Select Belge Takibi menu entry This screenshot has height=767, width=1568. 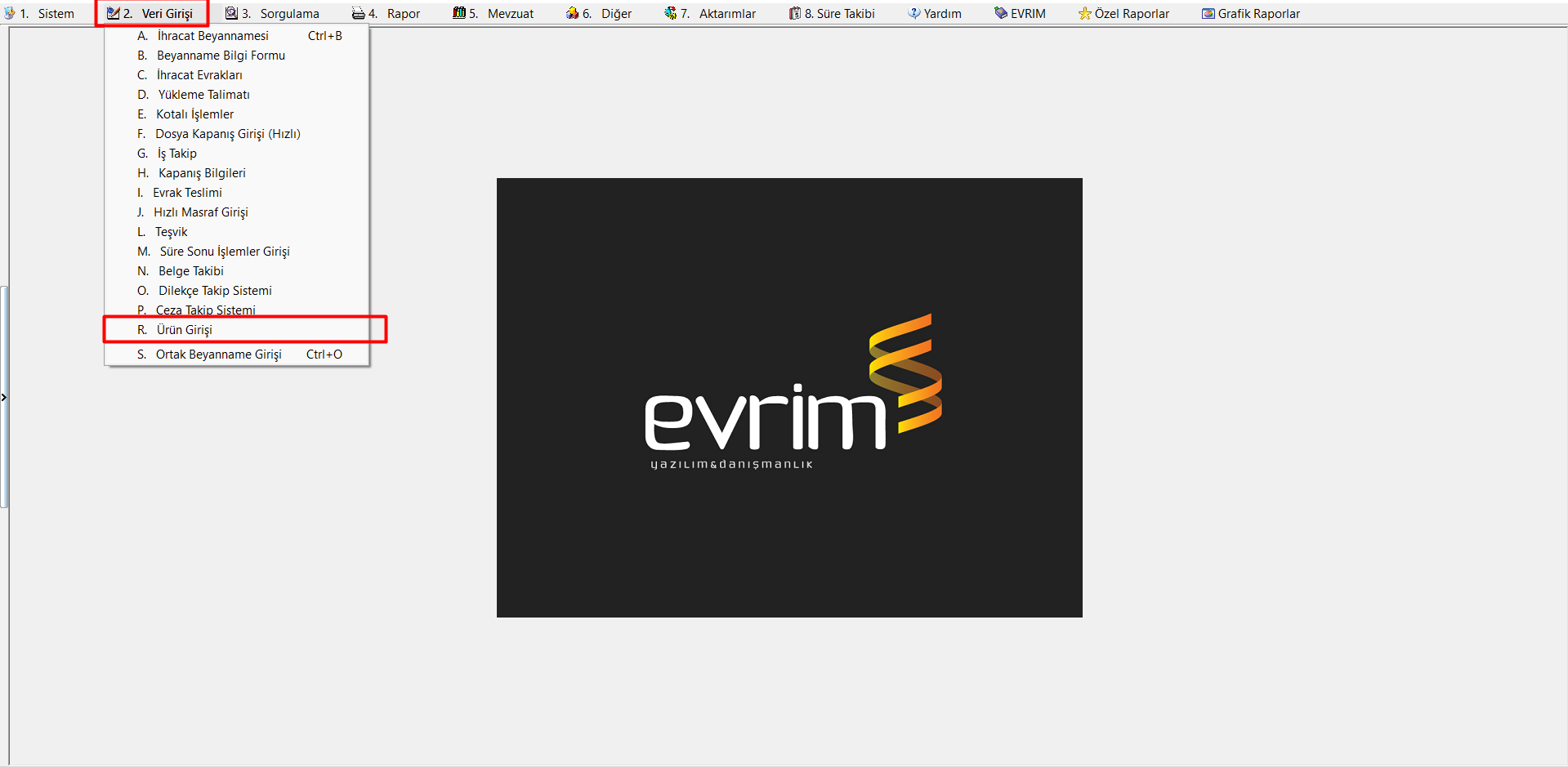coord(237,271)
